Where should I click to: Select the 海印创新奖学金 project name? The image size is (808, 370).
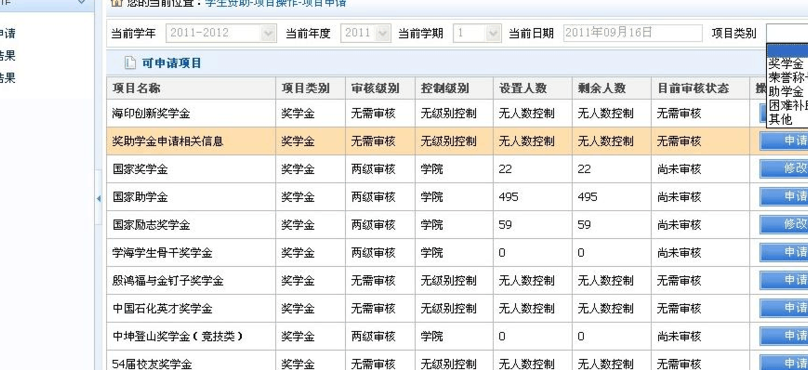click(151, 113)
